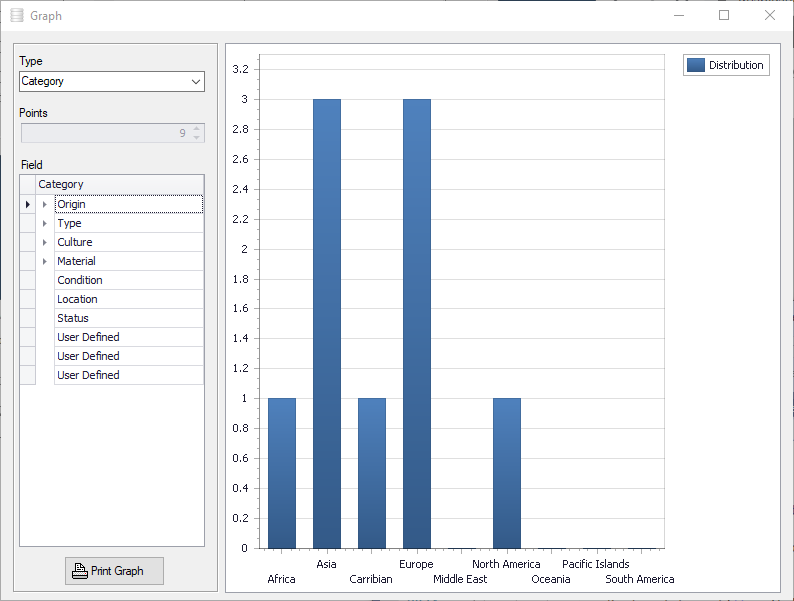The image size is (794, 601).
Task: Select the Location field
Action: click(x=129, y=299)
